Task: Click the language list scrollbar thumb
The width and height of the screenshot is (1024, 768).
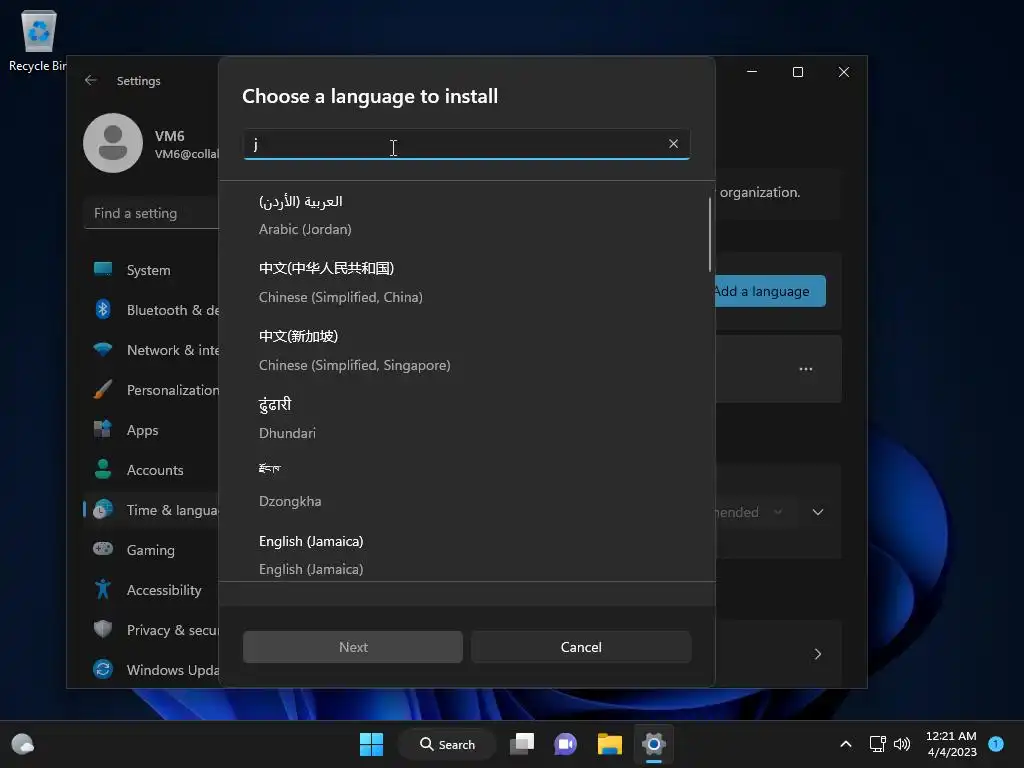Action: point(710,234)
